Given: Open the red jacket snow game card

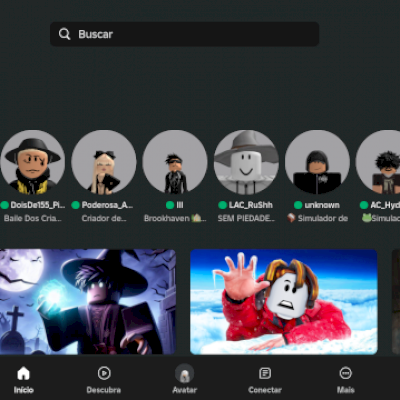Looking at the screenshot, I should click(284, 302).
